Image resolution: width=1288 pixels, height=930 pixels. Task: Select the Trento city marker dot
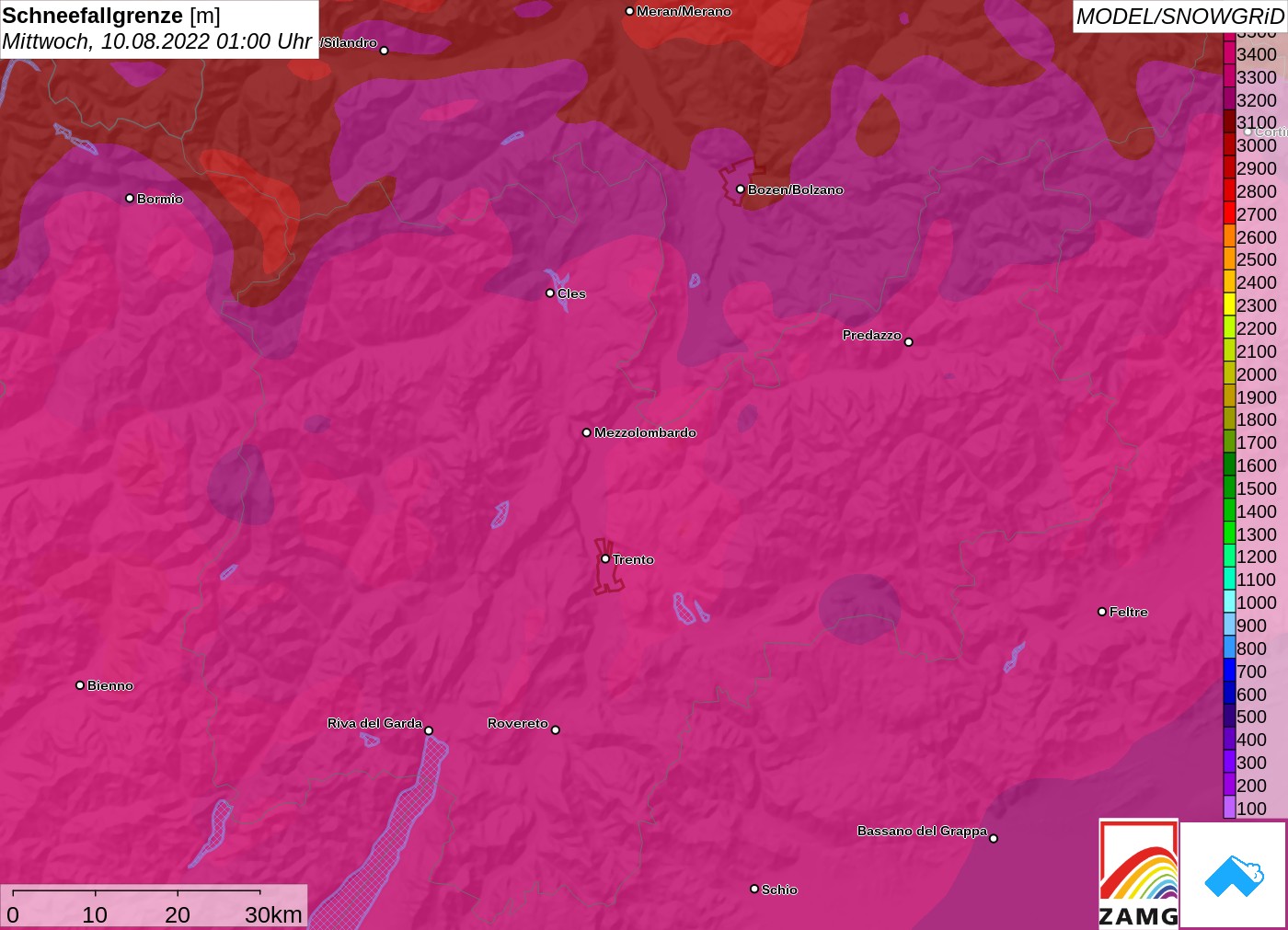pos(605,558)
